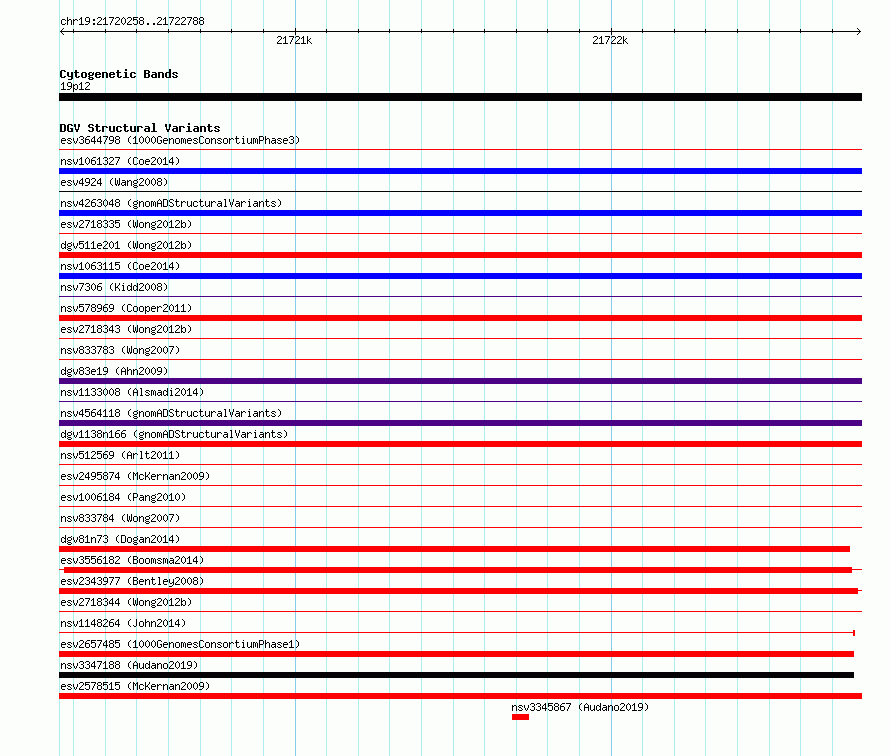
Task: Open nsv4263048 (gnomADStructuralVariants) feature
Action: point(460,213)
